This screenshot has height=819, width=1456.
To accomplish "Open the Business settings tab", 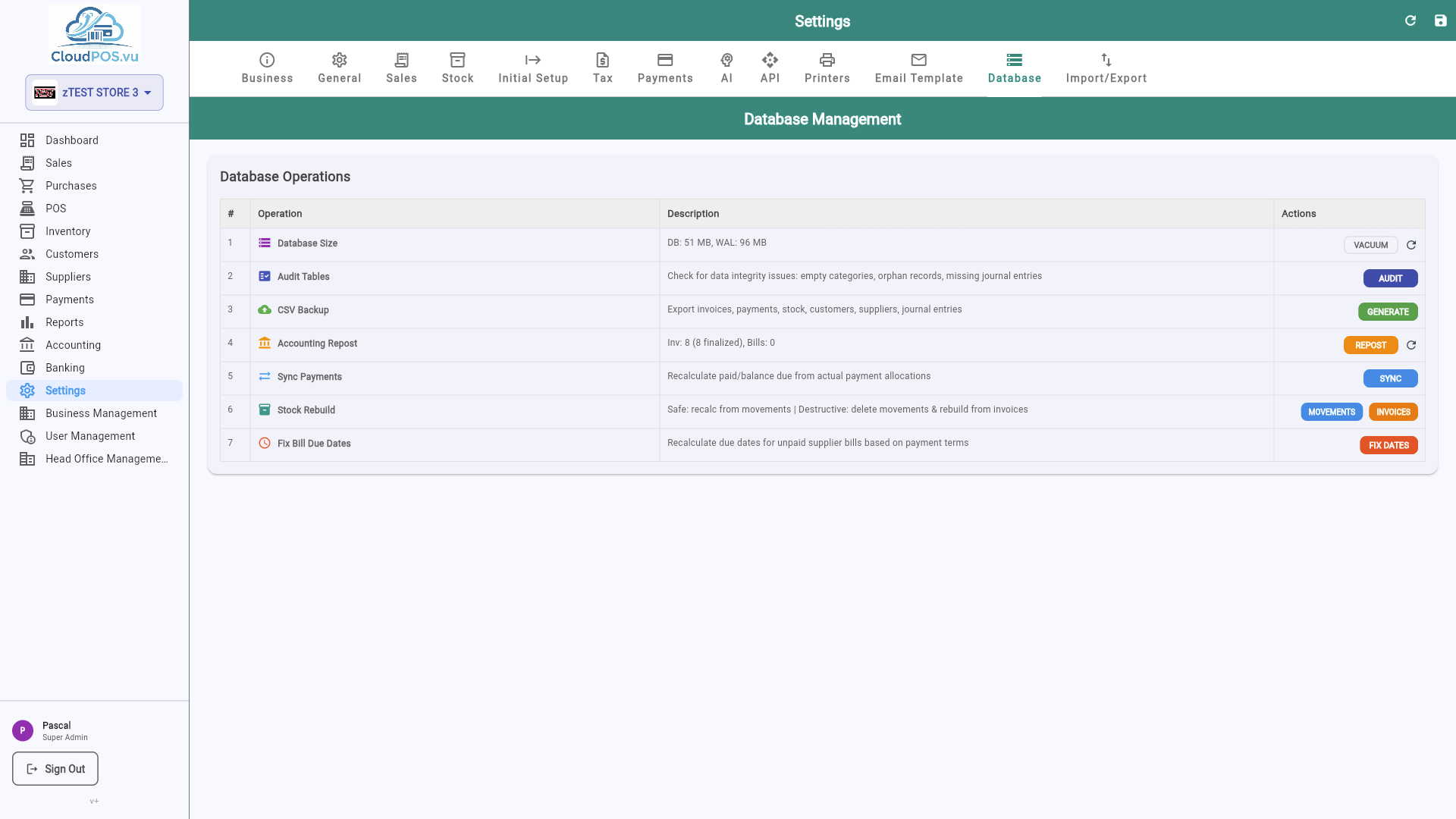I will (267, 68).
